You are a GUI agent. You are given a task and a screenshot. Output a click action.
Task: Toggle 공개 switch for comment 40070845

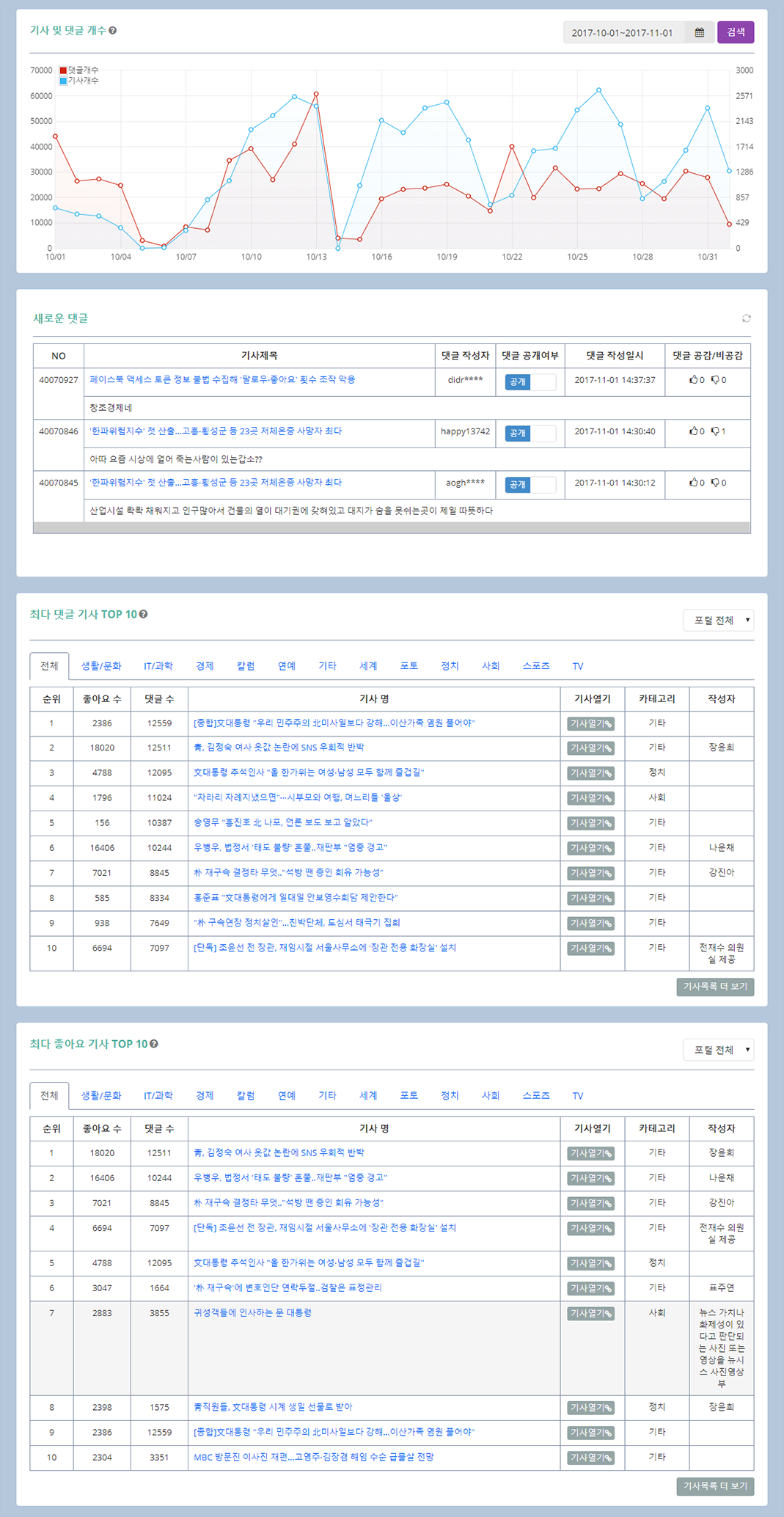[530, 484]
